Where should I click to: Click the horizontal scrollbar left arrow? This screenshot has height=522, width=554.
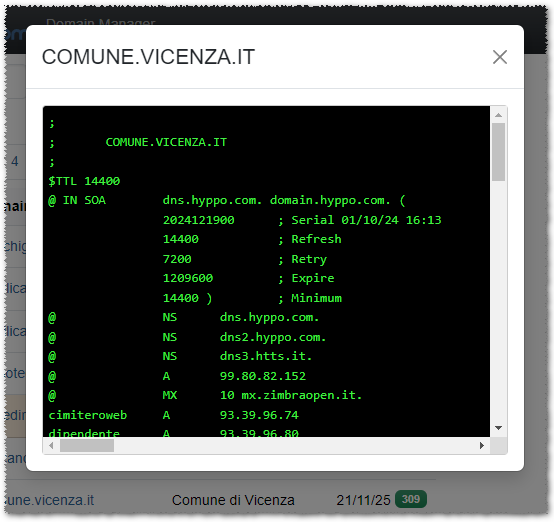(x=51, y=445)
